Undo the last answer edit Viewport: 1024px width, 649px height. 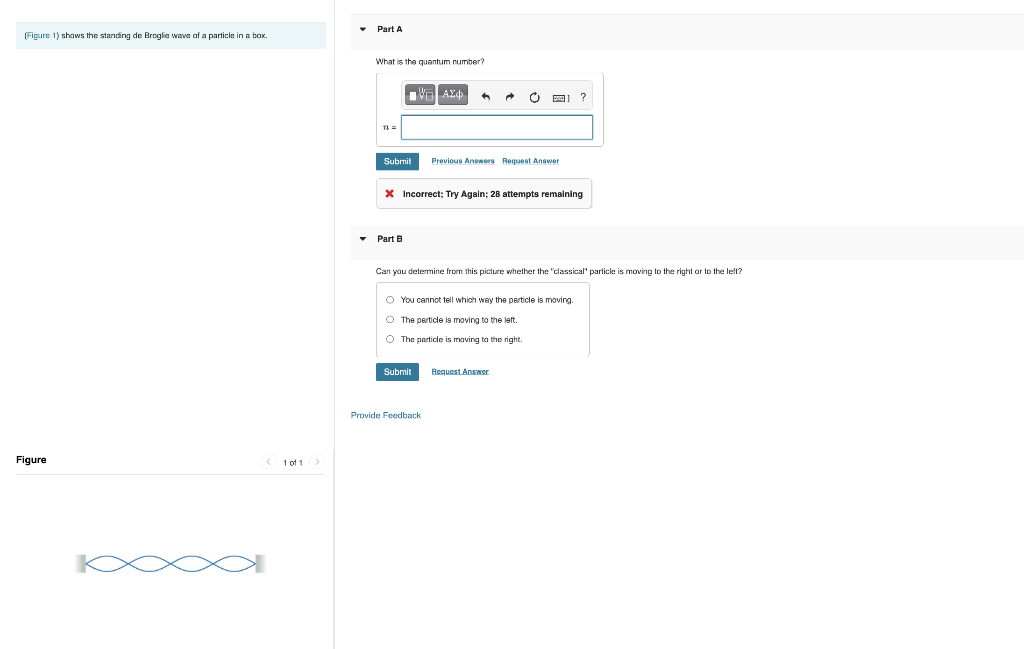coord(485,97)
